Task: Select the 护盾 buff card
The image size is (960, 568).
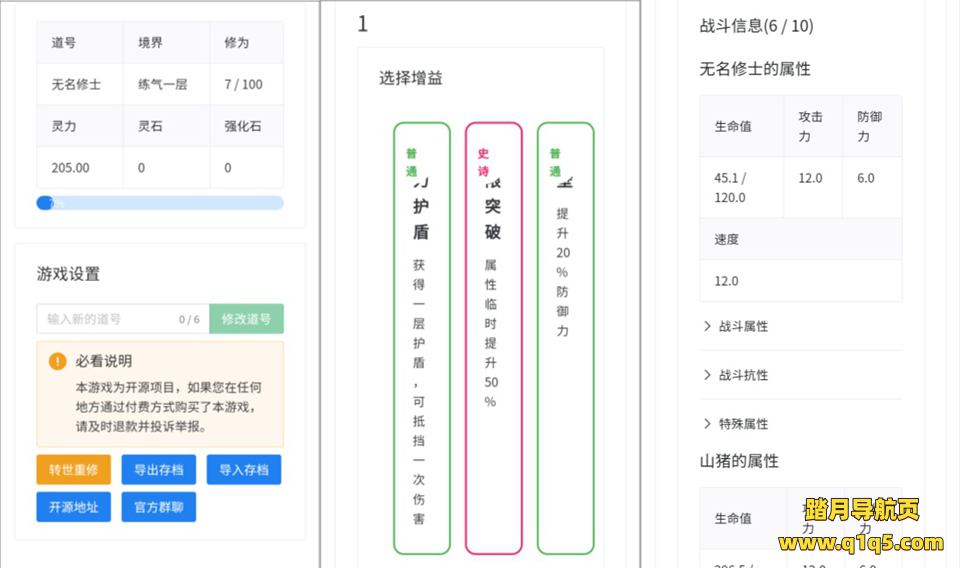Action: coord(421,340)
